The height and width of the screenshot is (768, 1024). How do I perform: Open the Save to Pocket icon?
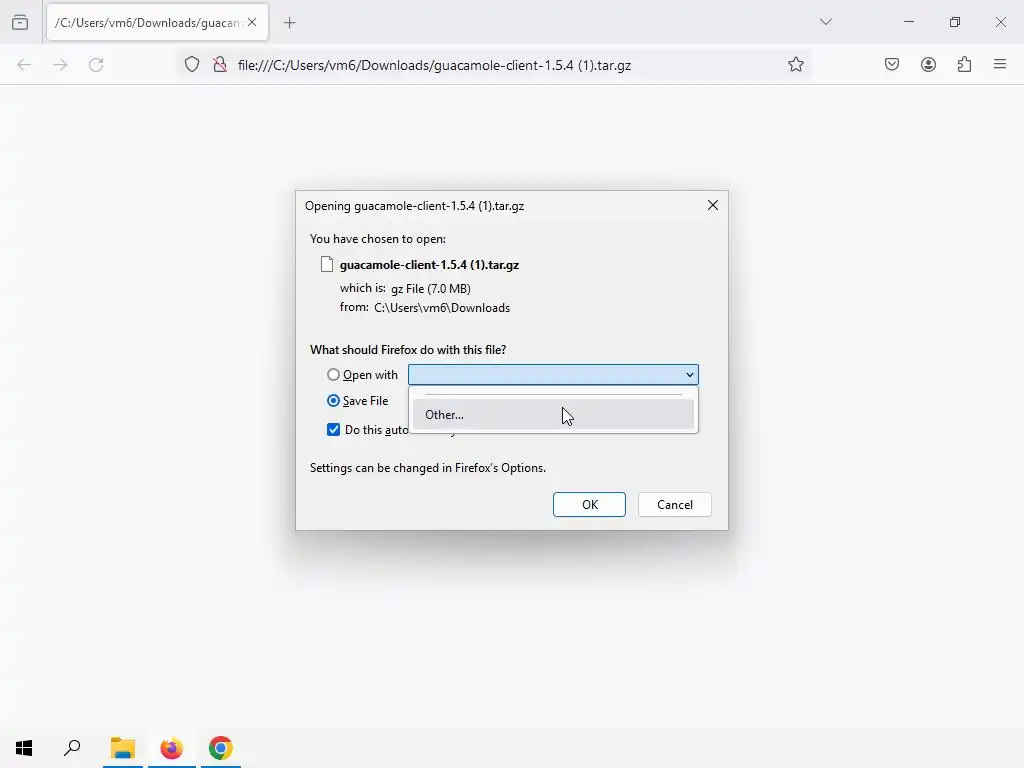(891, 65)
